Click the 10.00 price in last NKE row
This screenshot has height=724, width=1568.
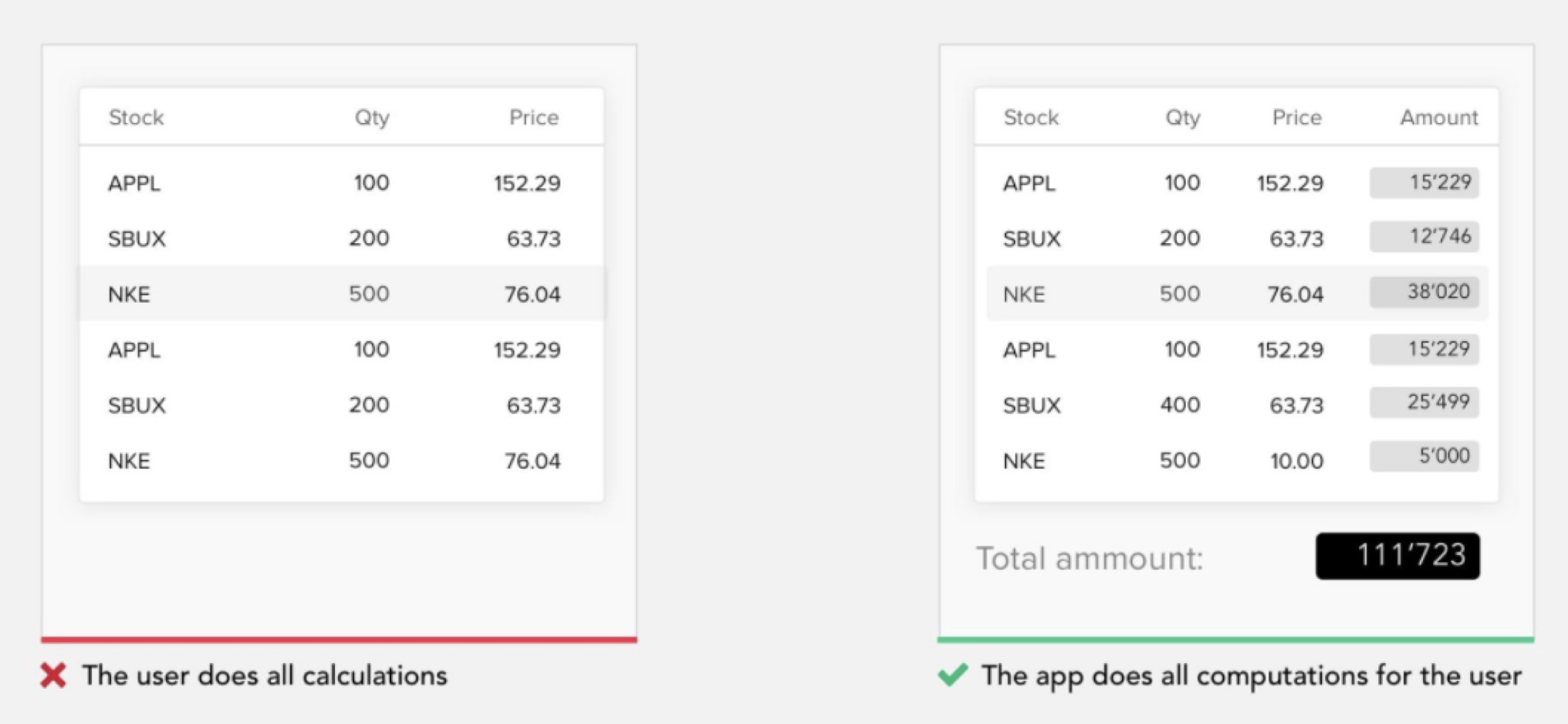tap(1296, 461)
